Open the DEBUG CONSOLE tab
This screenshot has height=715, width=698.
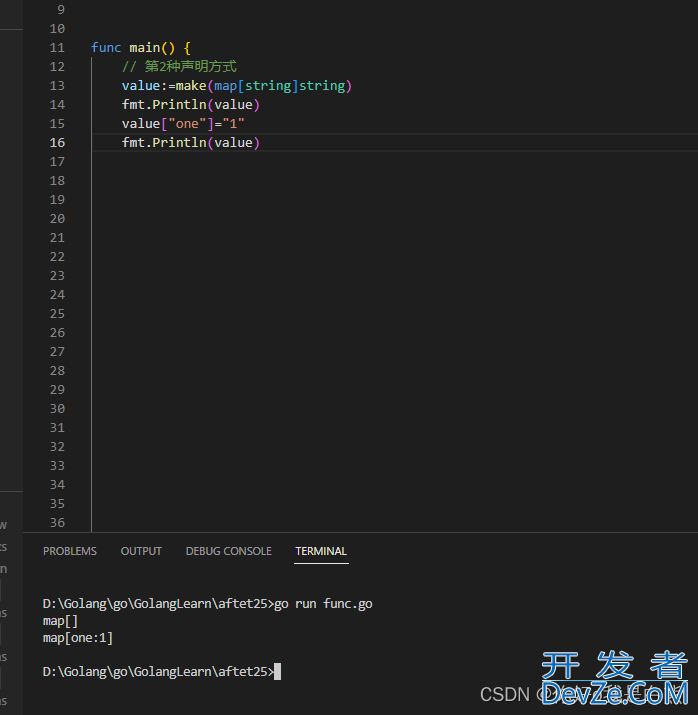click(x=228, y=551)
